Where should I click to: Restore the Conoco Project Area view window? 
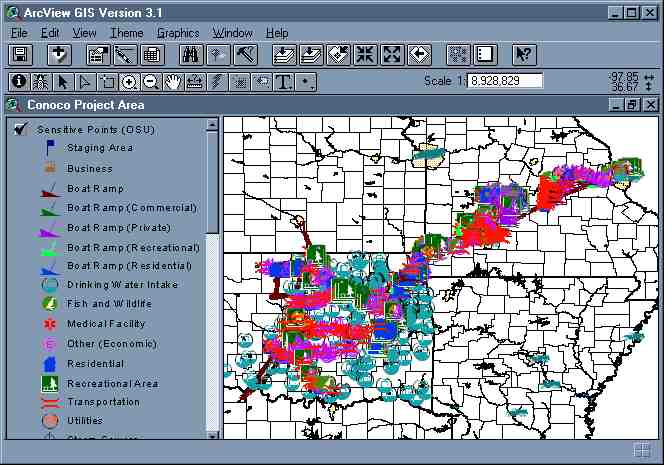point(633,105)
